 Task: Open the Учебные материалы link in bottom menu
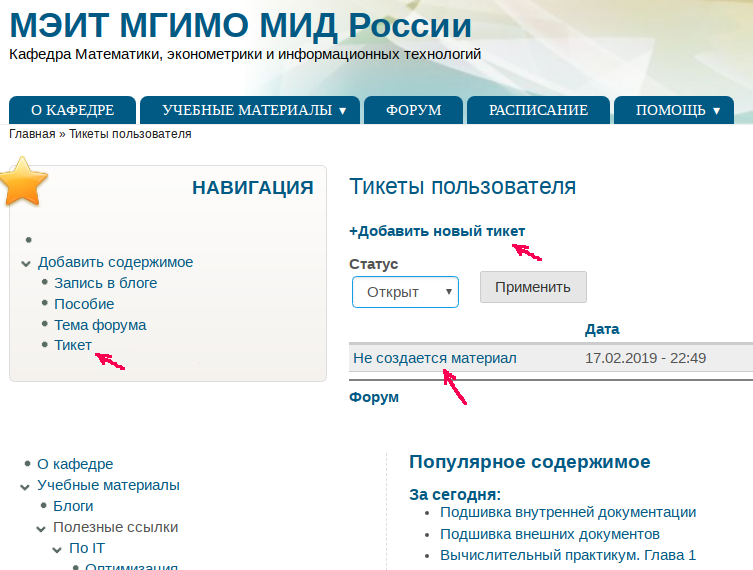click(109, 485)
